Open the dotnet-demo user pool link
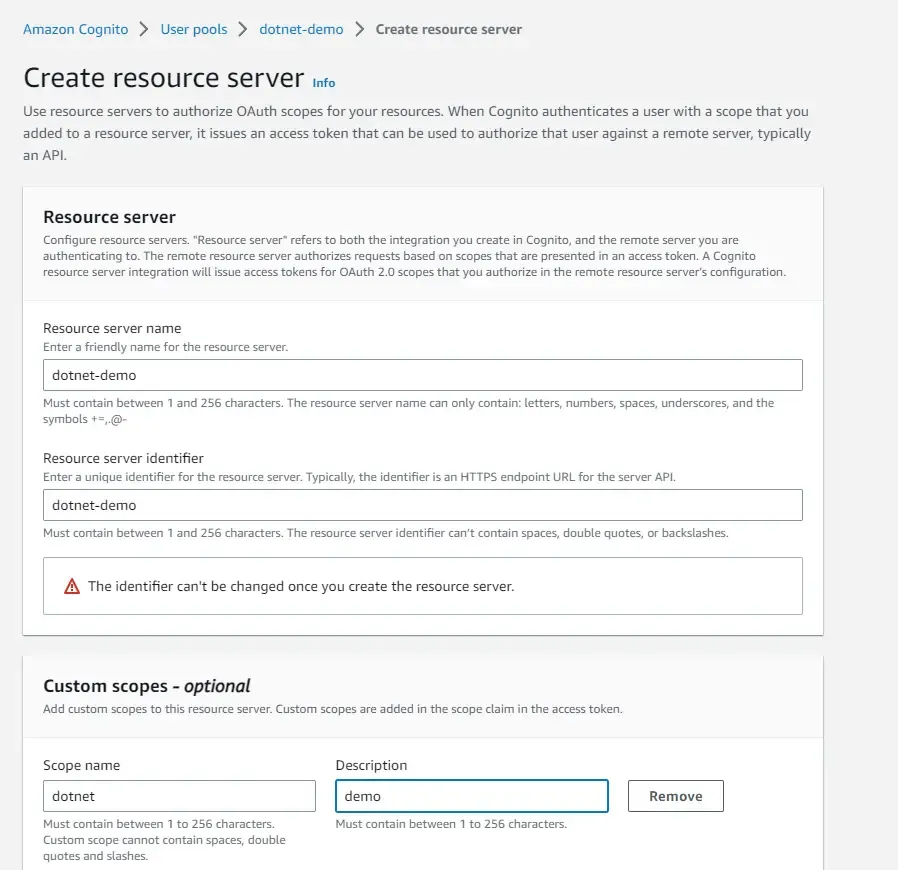Viewport: 898px width, 870px height. 301,29
